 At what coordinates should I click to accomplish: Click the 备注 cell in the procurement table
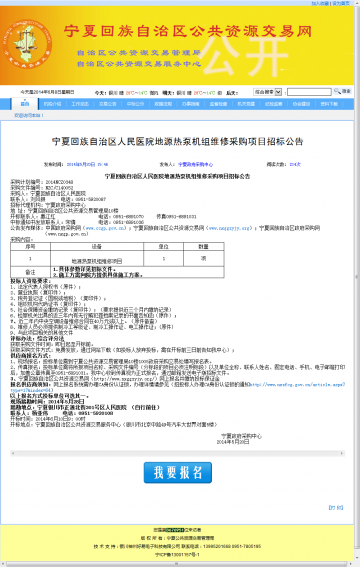pos(30,272)
